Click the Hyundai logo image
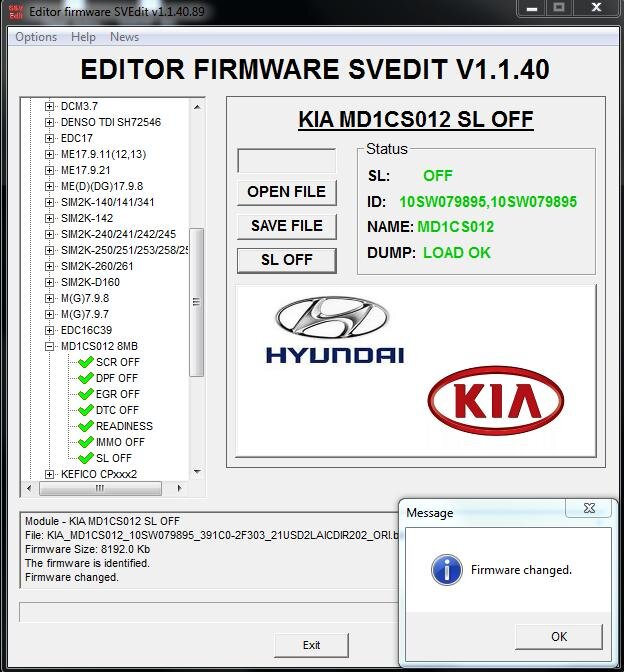The image size is (624, 672). coord(335,330)
